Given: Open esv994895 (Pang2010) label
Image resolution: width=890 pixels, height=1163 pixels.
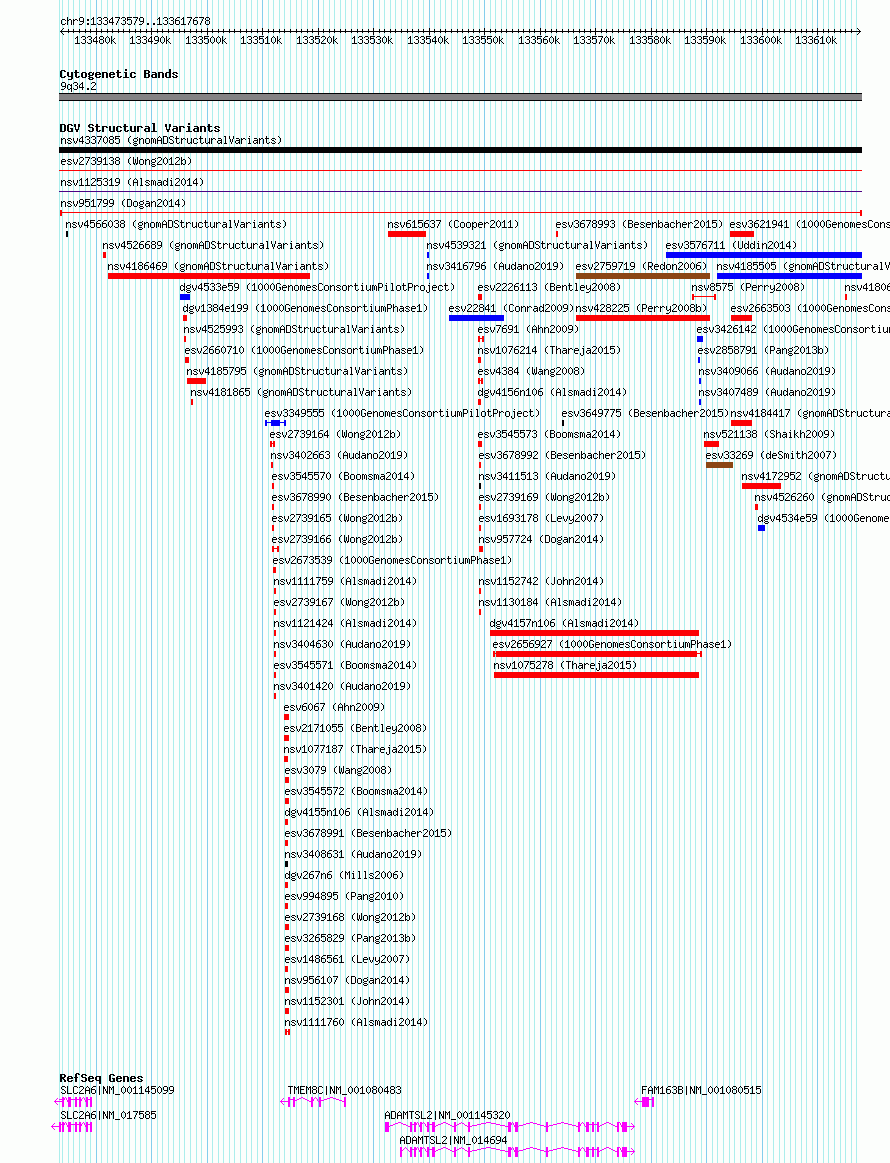Looking at the screenshot, I should (344, 896).
